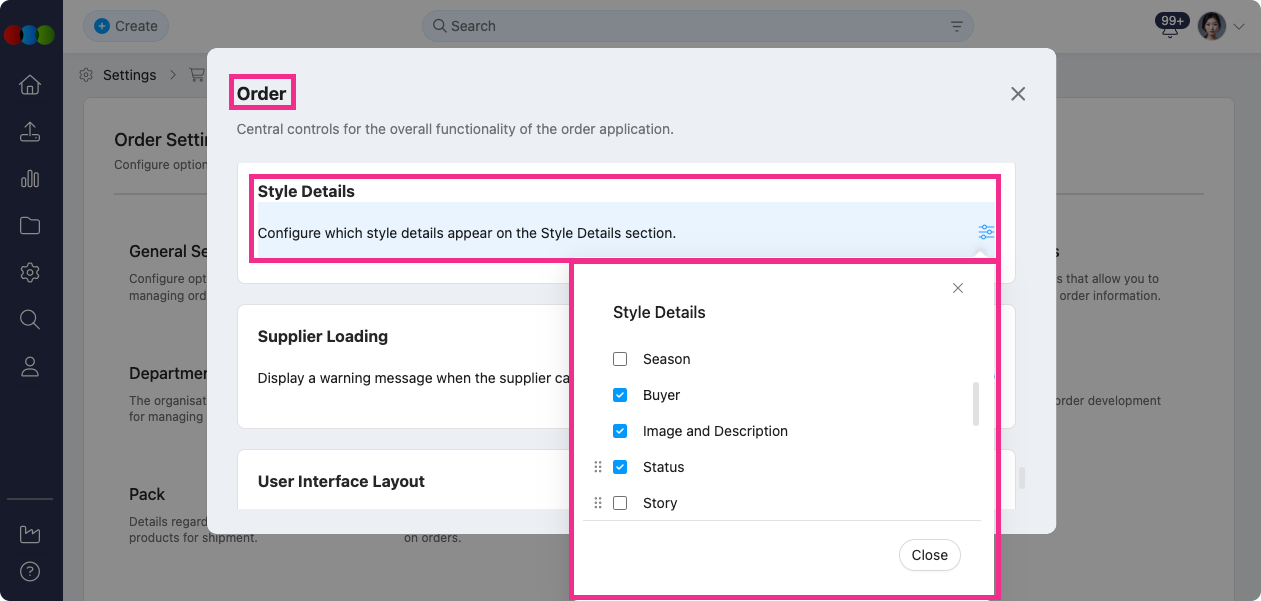Uncheck the Buyer checkbox
The image size is (1261, 601).
click(x=620, y=395)
